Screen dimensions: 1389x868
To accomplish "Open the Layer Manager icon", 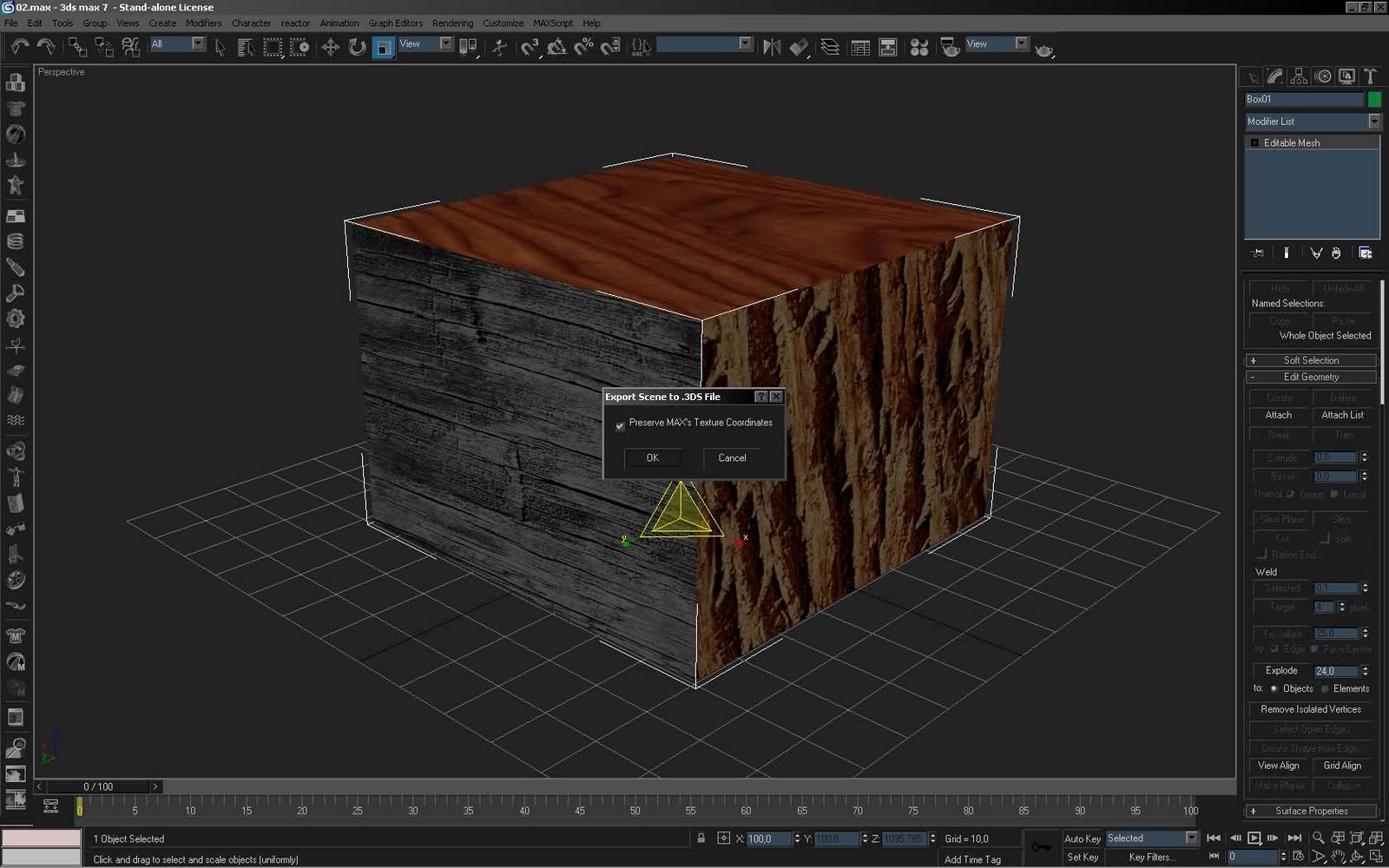I will tap(830, 48).
